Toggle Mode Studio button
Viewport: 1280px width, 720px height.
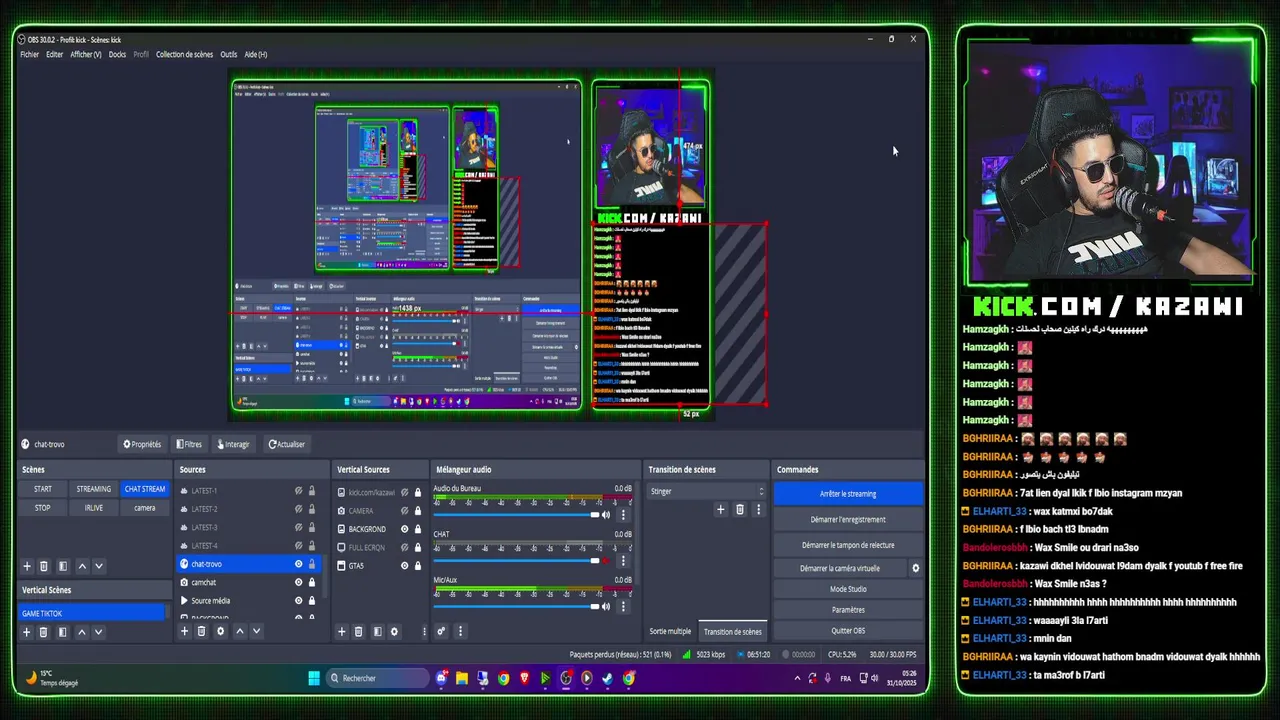pyautogui.click(x=848, y=589)
